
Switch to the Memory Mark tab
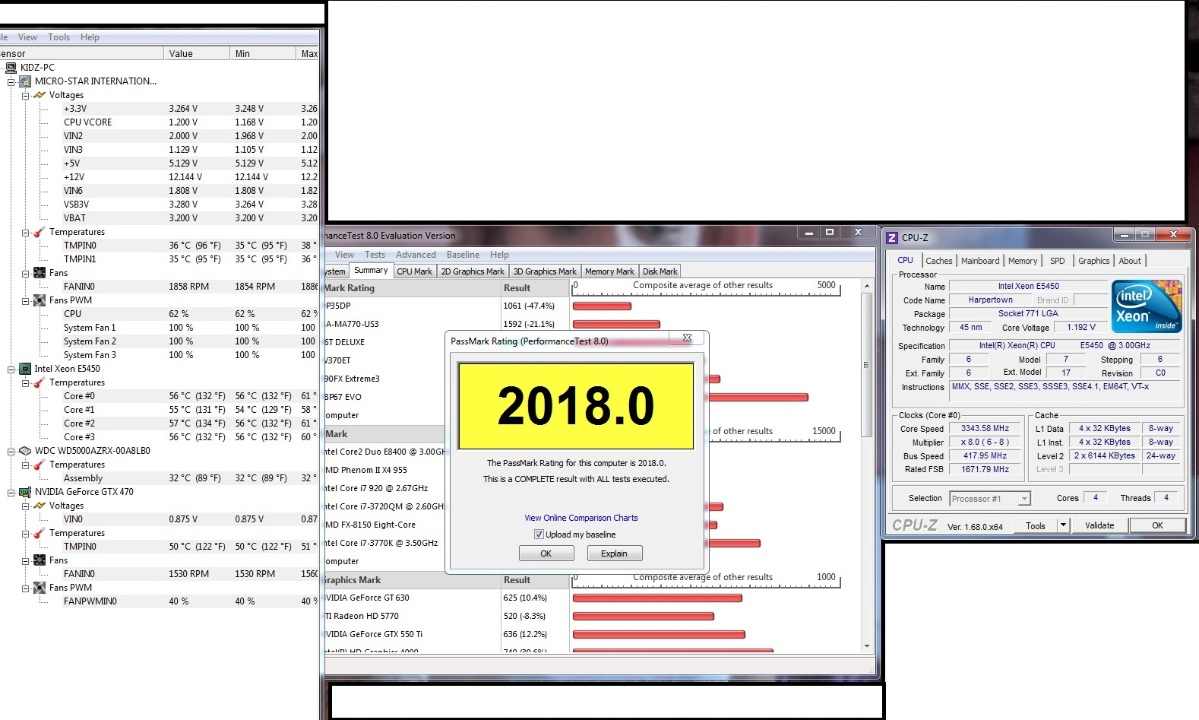[x=609, y=271]
